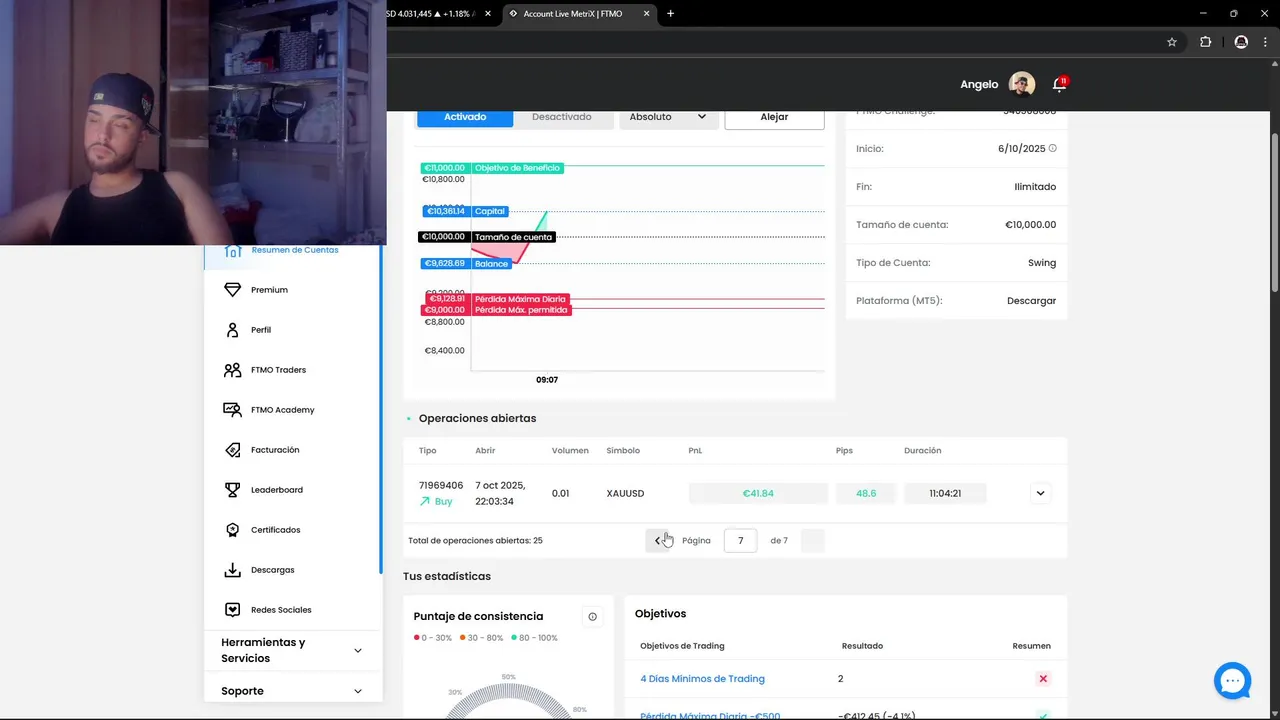This screenshot has width=1280, height=720.
Task: Click Capital chart label
Action: [490, 211]
